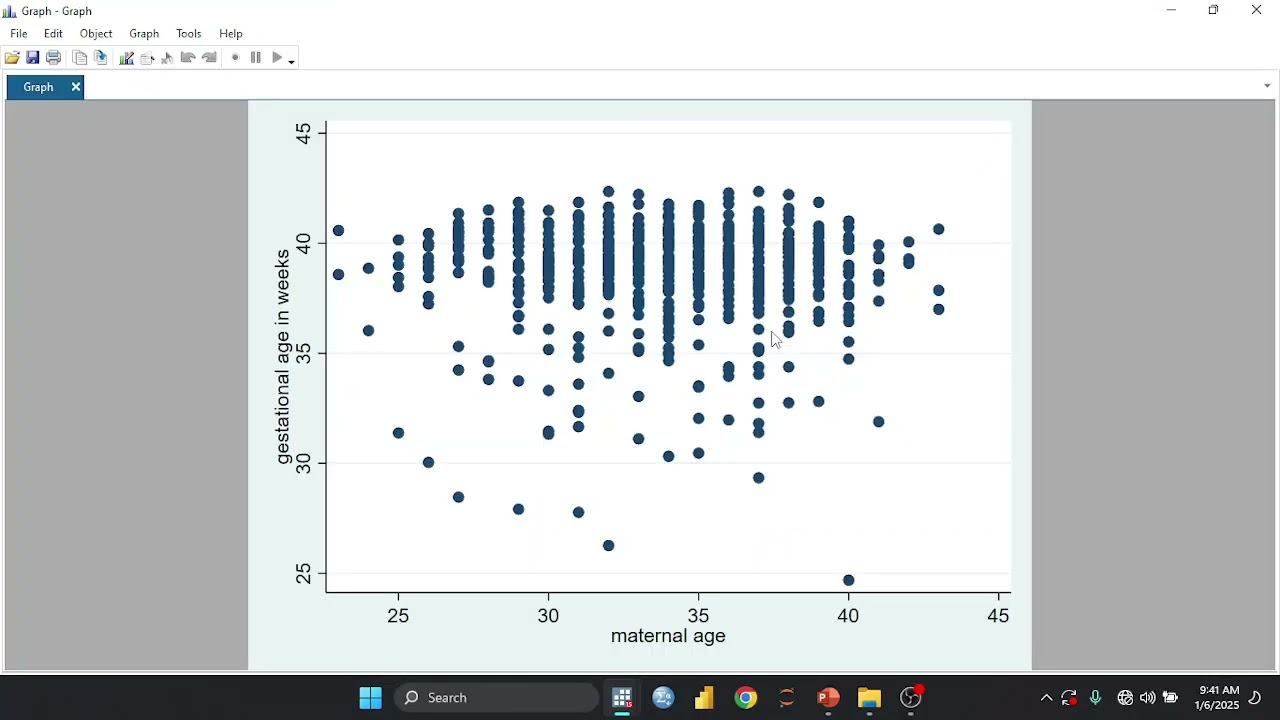Open the blue sigma app in taskbar
Screen dimensions: 1280x720
coord(663,698)
